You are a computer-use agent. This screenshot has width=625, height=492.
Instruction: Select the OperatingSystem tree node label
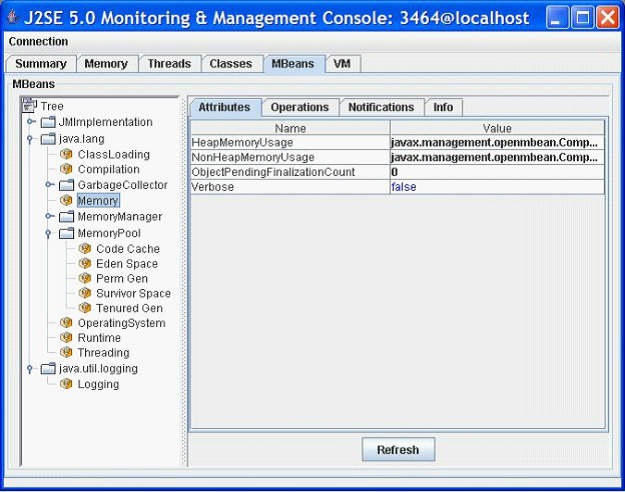(122, 323)
